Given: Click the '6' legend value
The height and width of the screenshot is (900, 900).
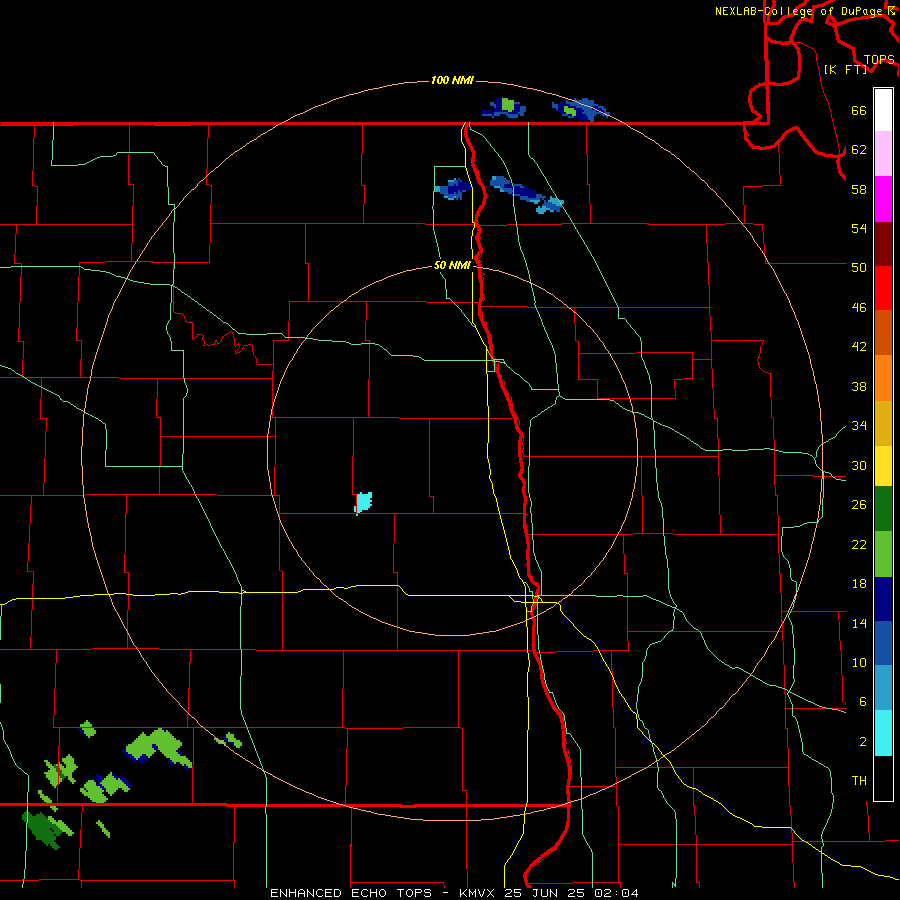Looking at the screenshot, I should 862,702.
